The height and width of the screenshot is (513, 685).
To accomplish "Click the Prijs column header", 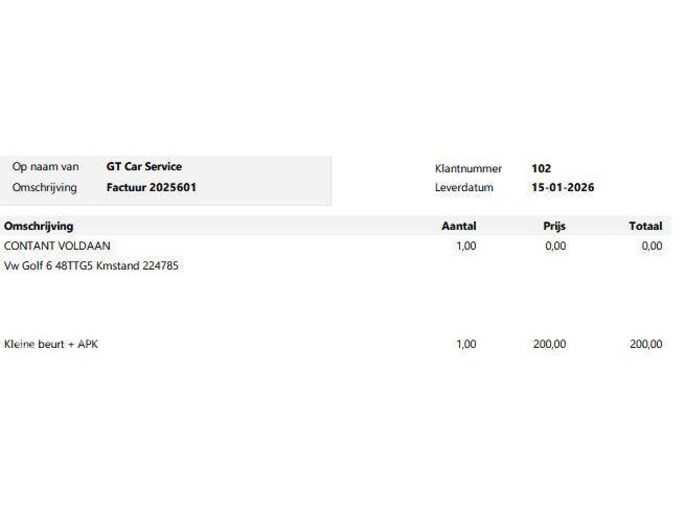I will [554, 226].
